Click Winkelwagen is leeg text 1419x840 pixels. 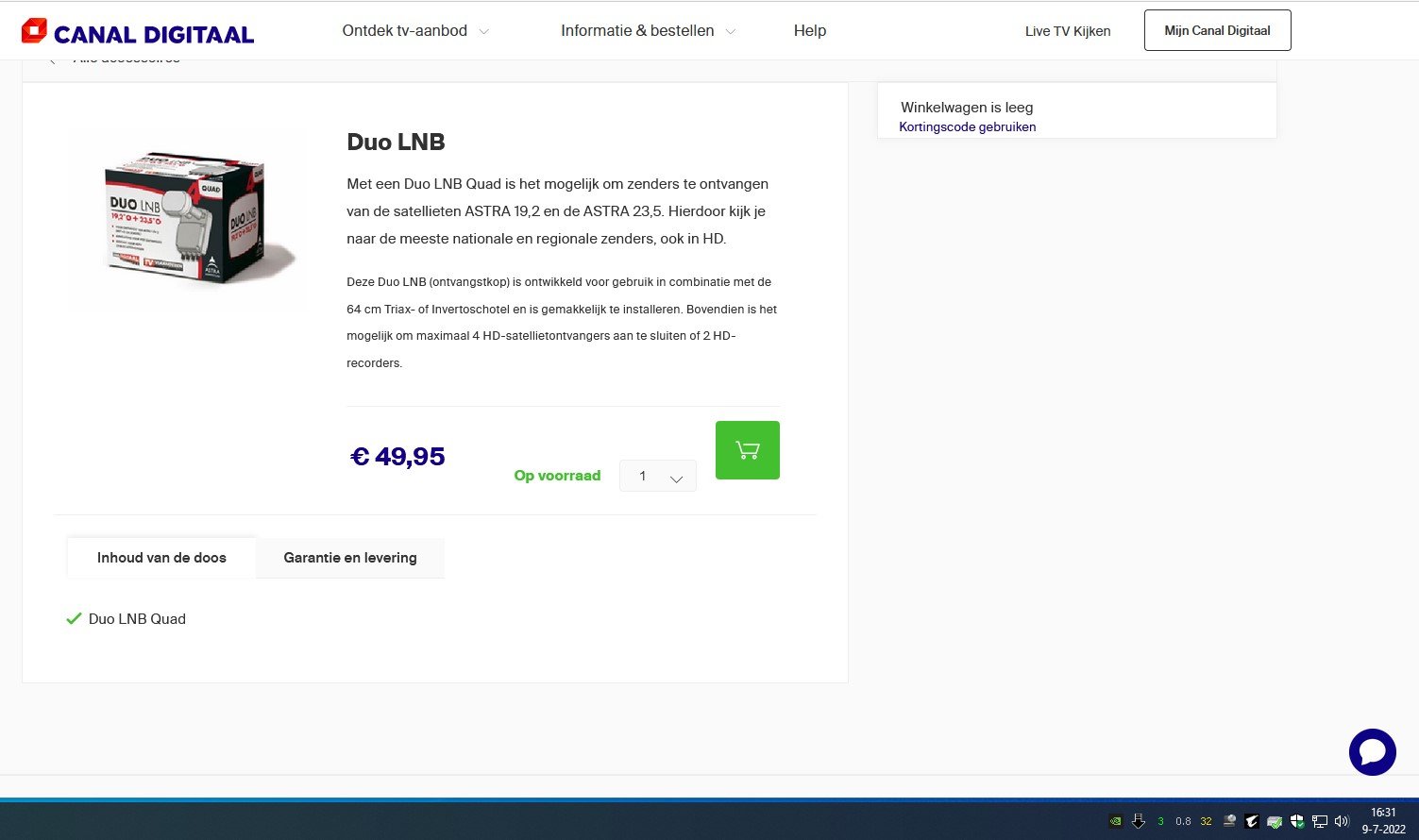[x=967, y=108]
